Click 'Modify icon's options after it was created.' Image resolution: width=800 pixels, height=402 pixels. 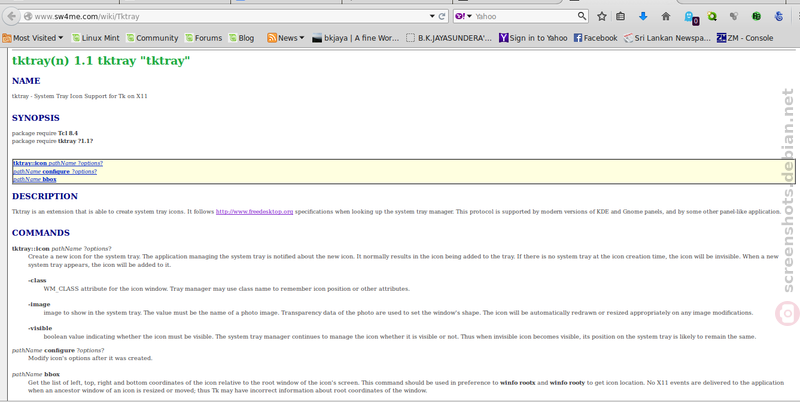pos(90,358)
